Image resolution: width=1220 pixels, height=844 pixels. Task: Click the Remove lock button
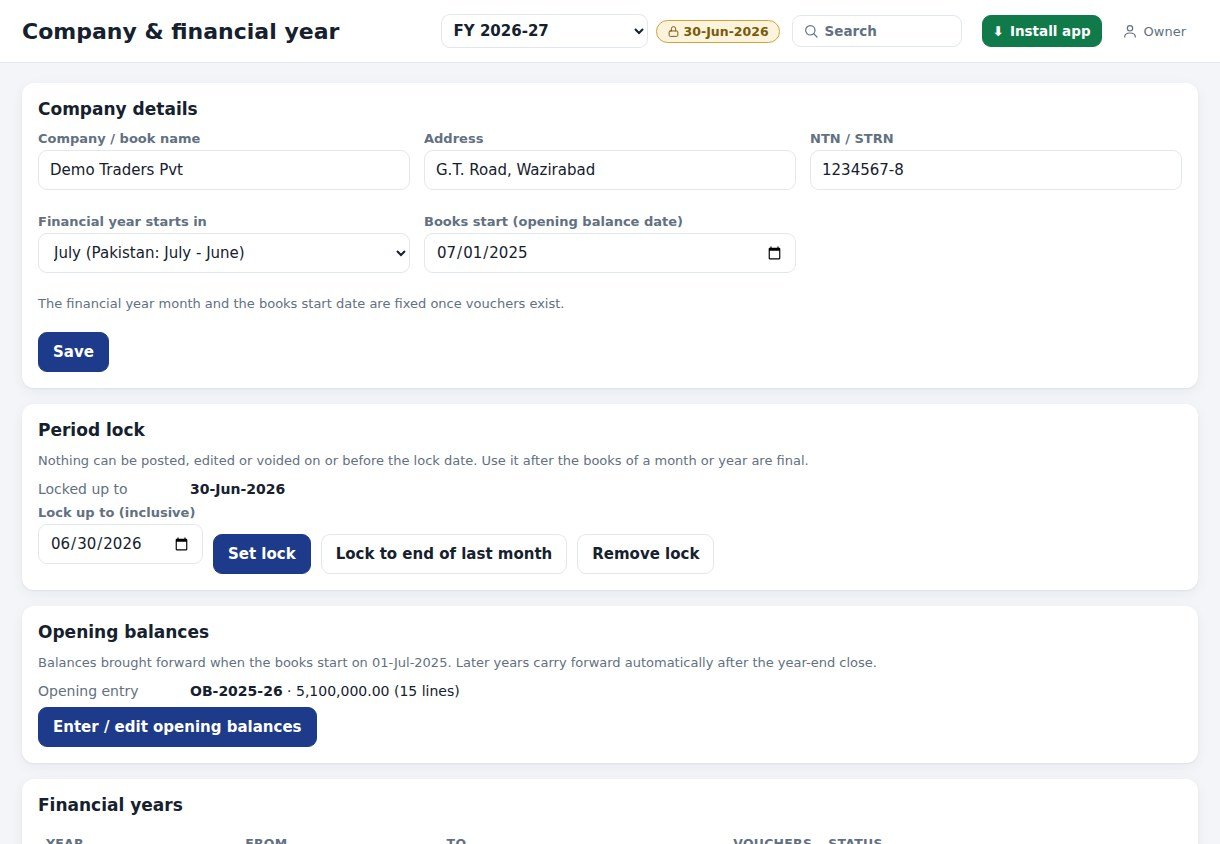(x=645, y=554)
